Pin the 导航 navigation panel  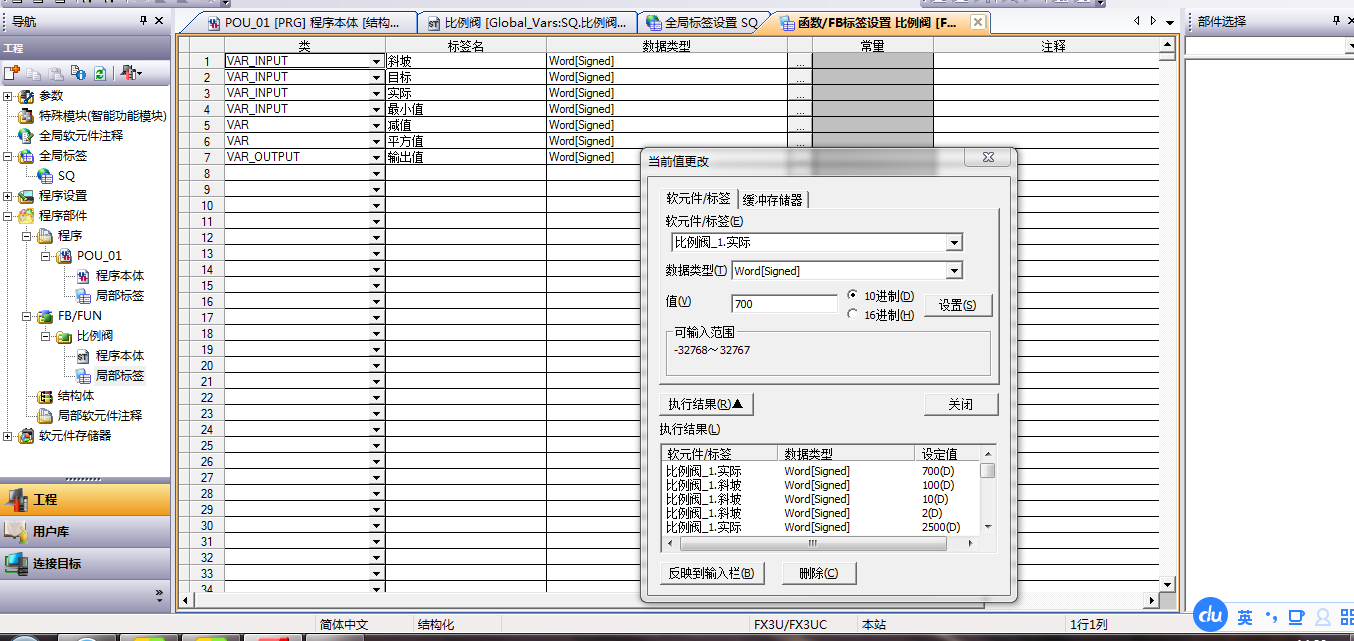144,21
